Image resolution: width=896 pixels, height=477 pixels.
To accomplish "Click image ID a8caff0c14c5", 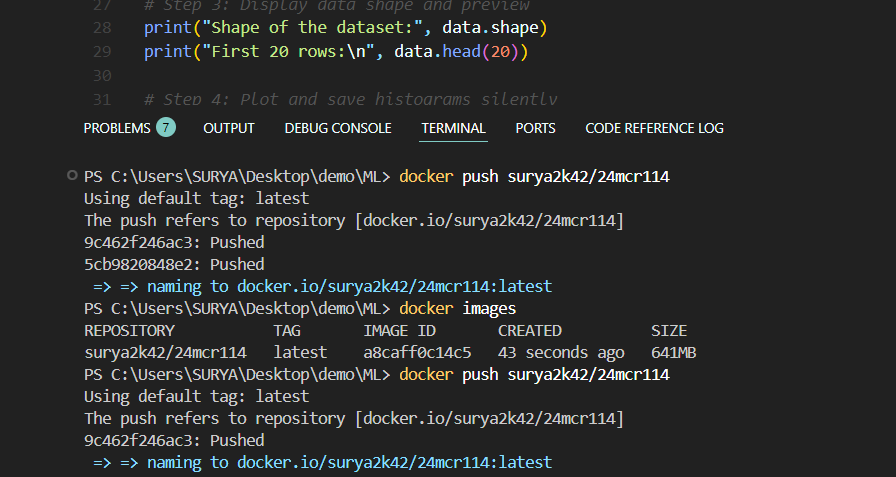I will click(x=417, y=352).
